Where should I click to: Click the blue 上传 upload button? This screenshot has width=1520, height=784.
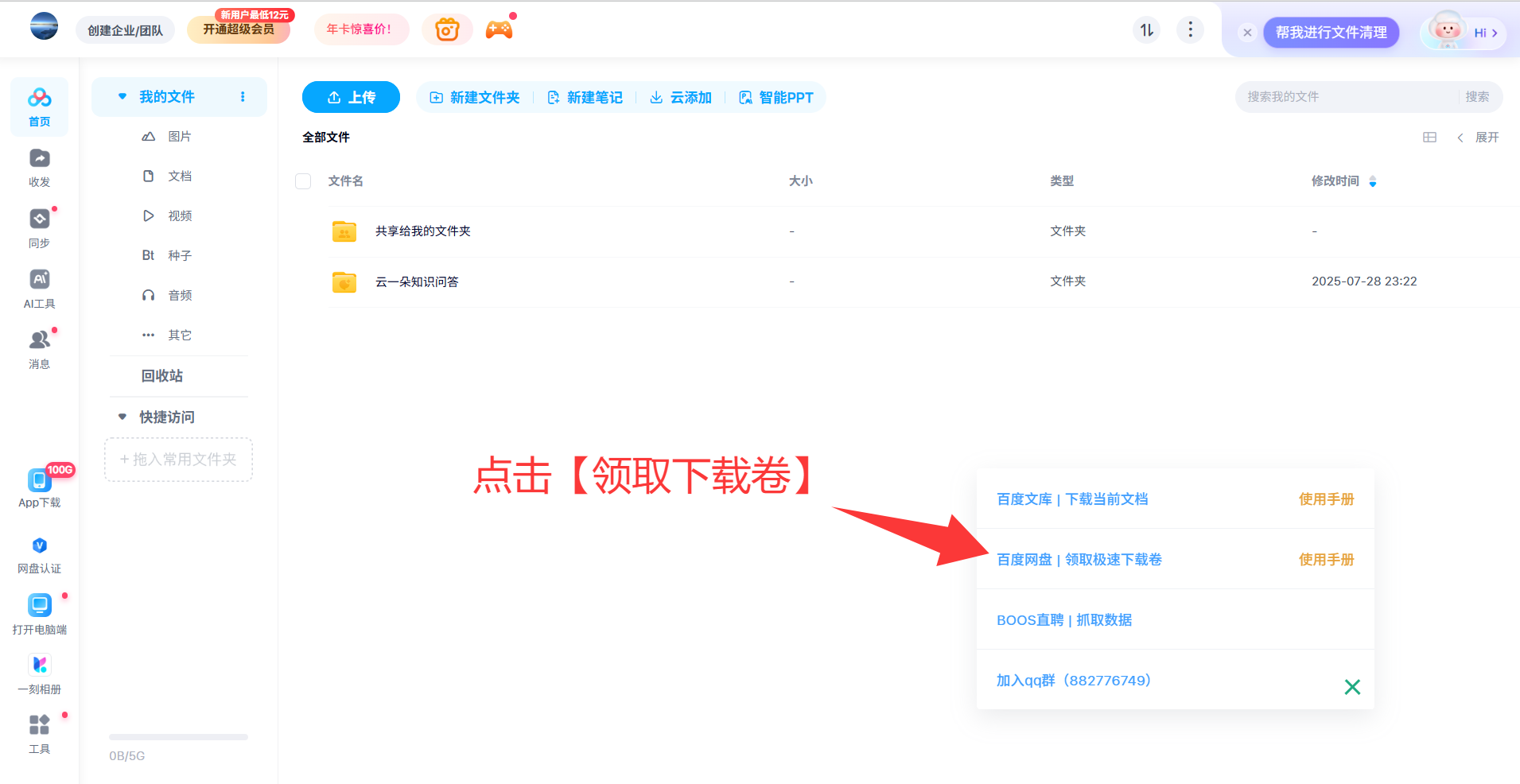click(351, 97)
